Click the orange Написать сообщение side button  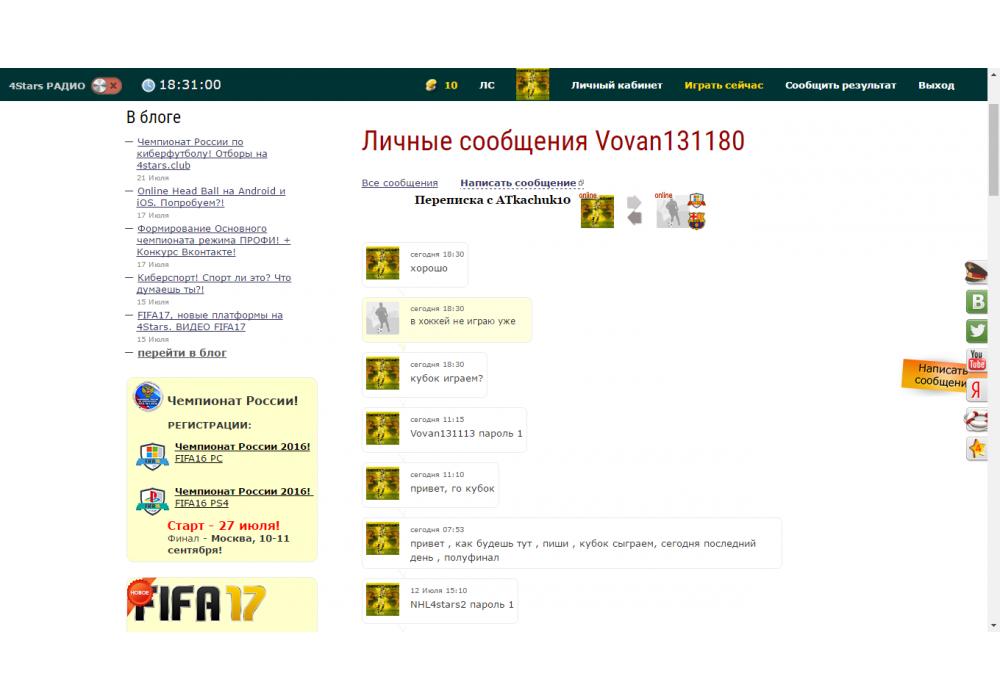935,376
